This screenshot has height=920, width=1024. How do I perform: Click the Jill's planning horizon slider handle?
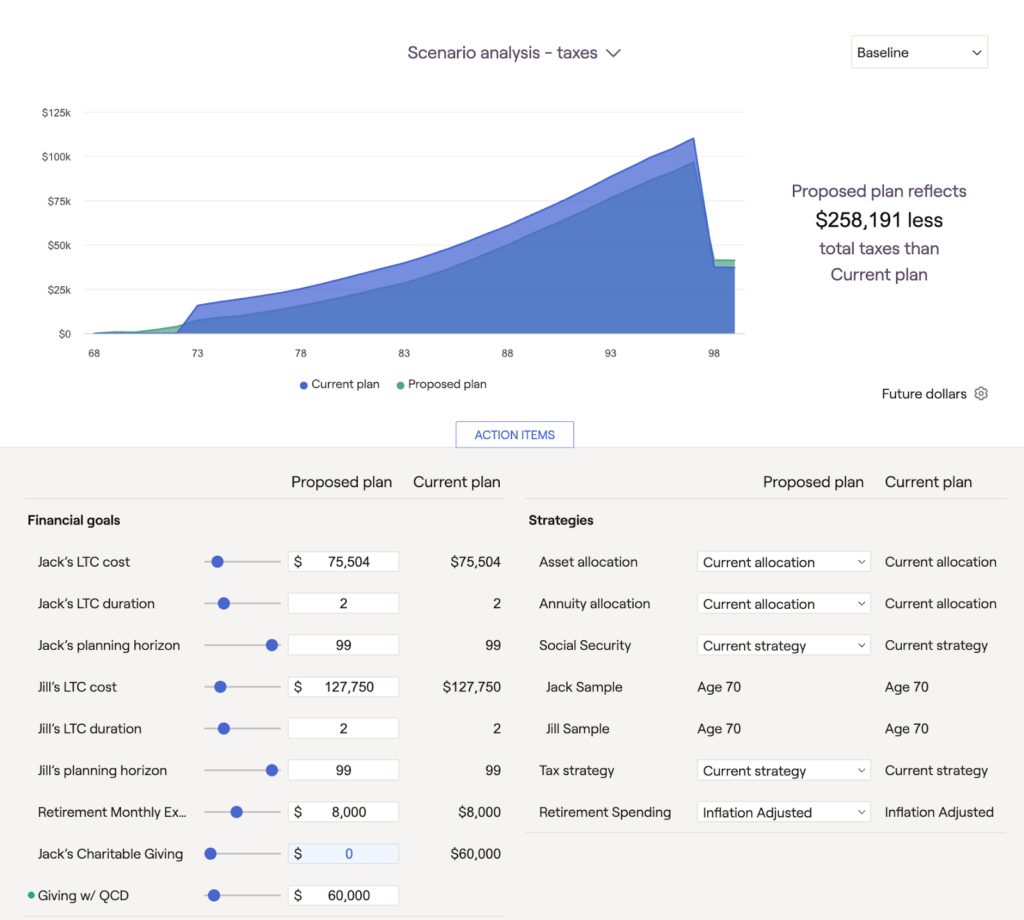click(x=271, y=771)
